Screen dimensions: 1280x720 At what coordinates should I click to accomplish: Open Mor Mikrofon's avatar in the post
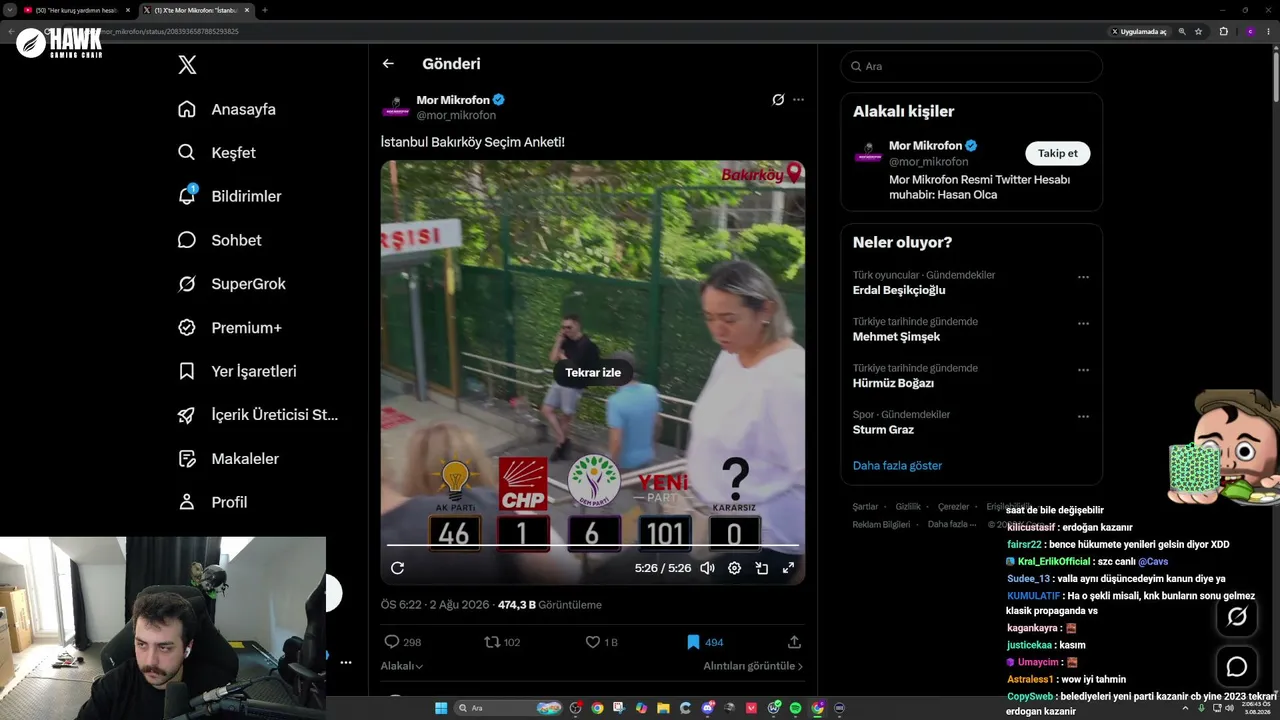(x=396, y=107)
